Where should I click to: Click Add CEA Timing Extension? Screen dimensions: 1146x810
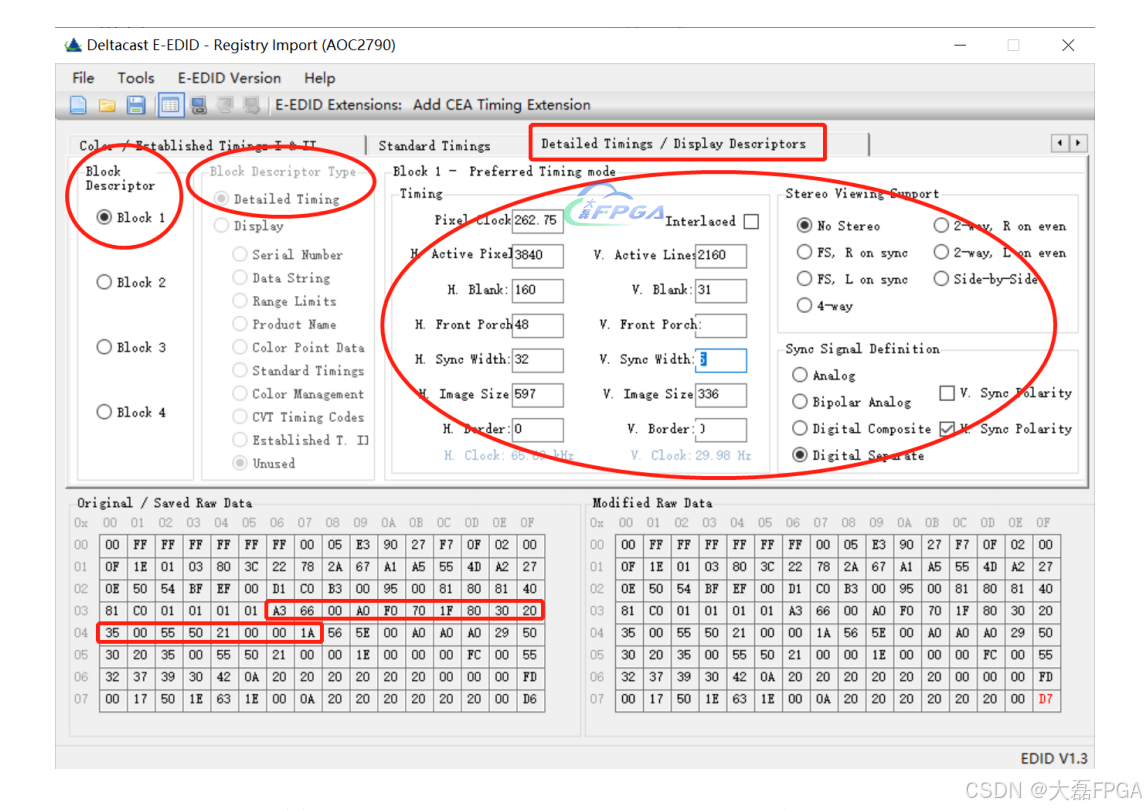(x=501, y=105)
